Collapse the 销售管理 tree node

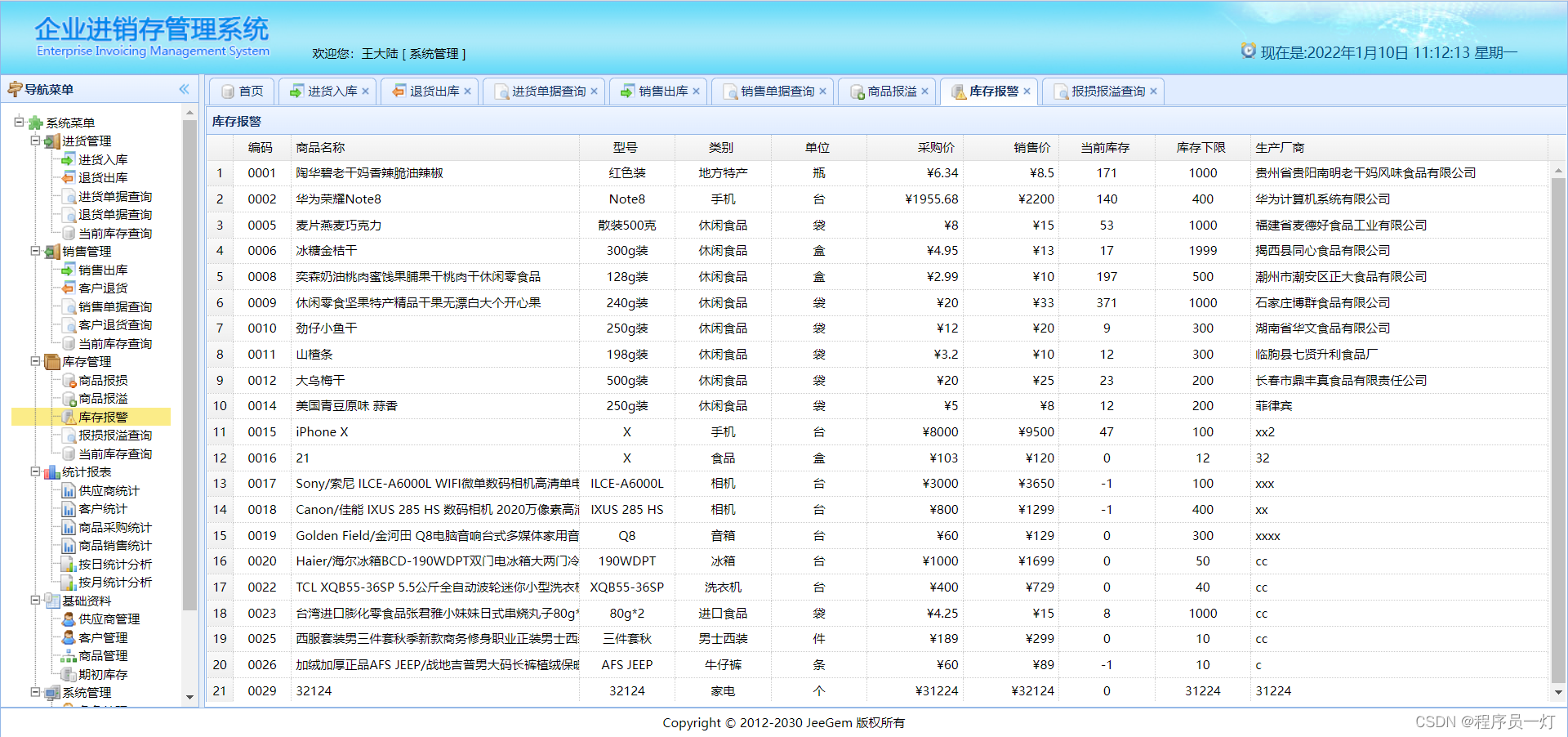point(35,251)
